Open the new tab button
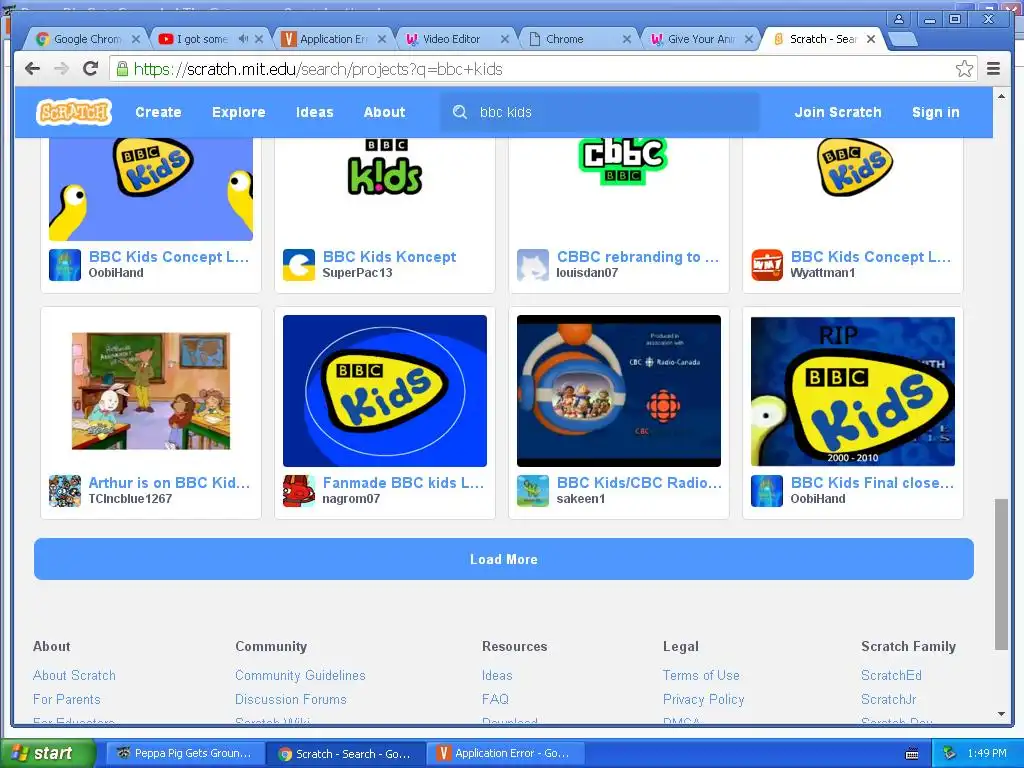This screenshot has width=1024, height=768. (x=903, y=40)
